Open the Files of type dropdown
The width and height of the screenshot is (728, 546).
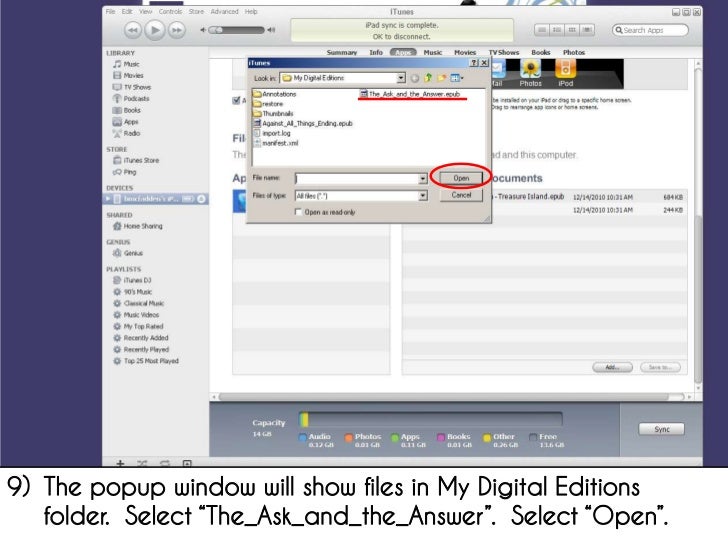[422, 196]
